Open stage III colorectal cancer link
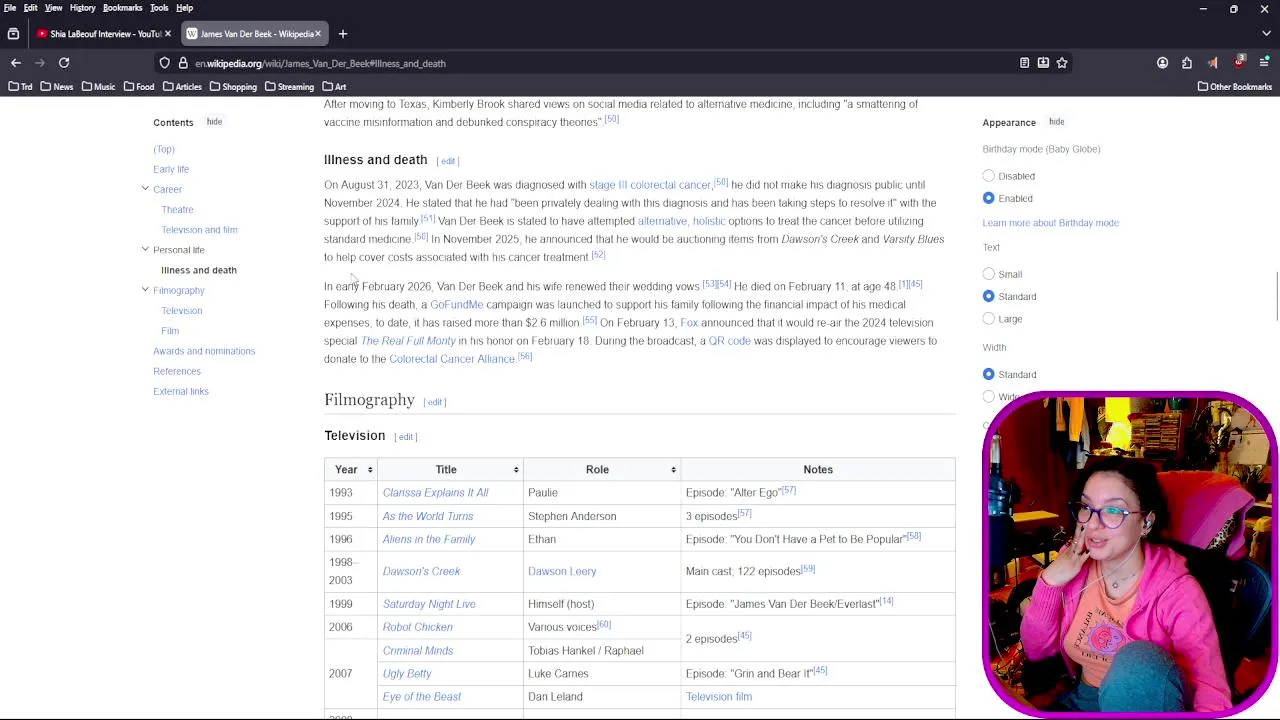 point(650,185)
